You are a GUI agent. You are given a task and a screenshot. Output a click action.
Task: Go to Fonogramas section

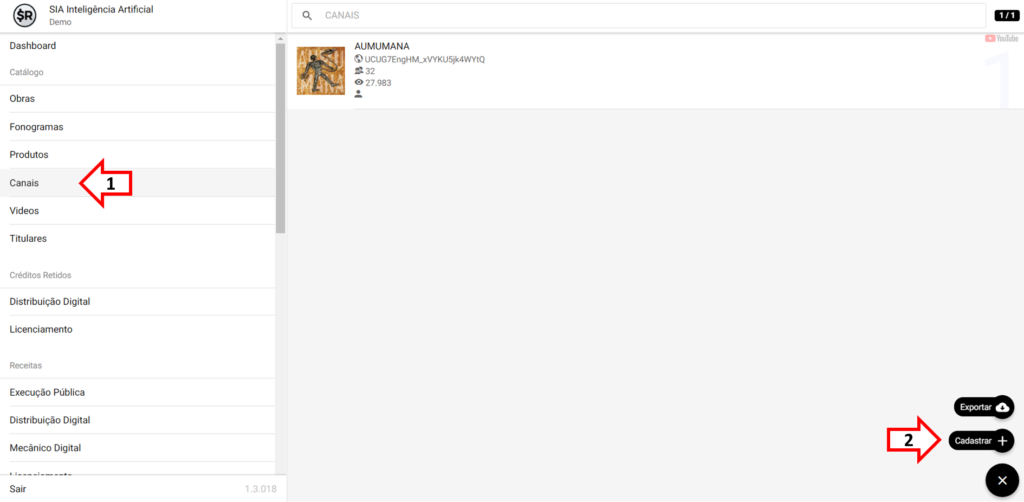tap(36, 127)
